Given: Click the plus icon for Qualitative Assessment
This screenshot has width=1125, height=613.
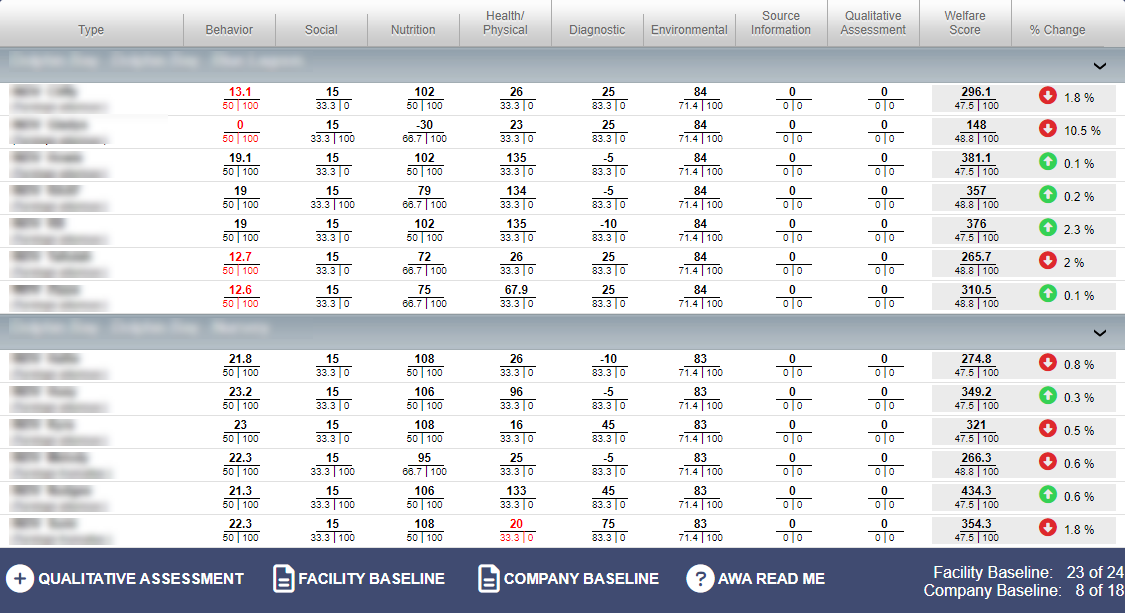Looking at the screenshot, I should click(x=20, y=579).
